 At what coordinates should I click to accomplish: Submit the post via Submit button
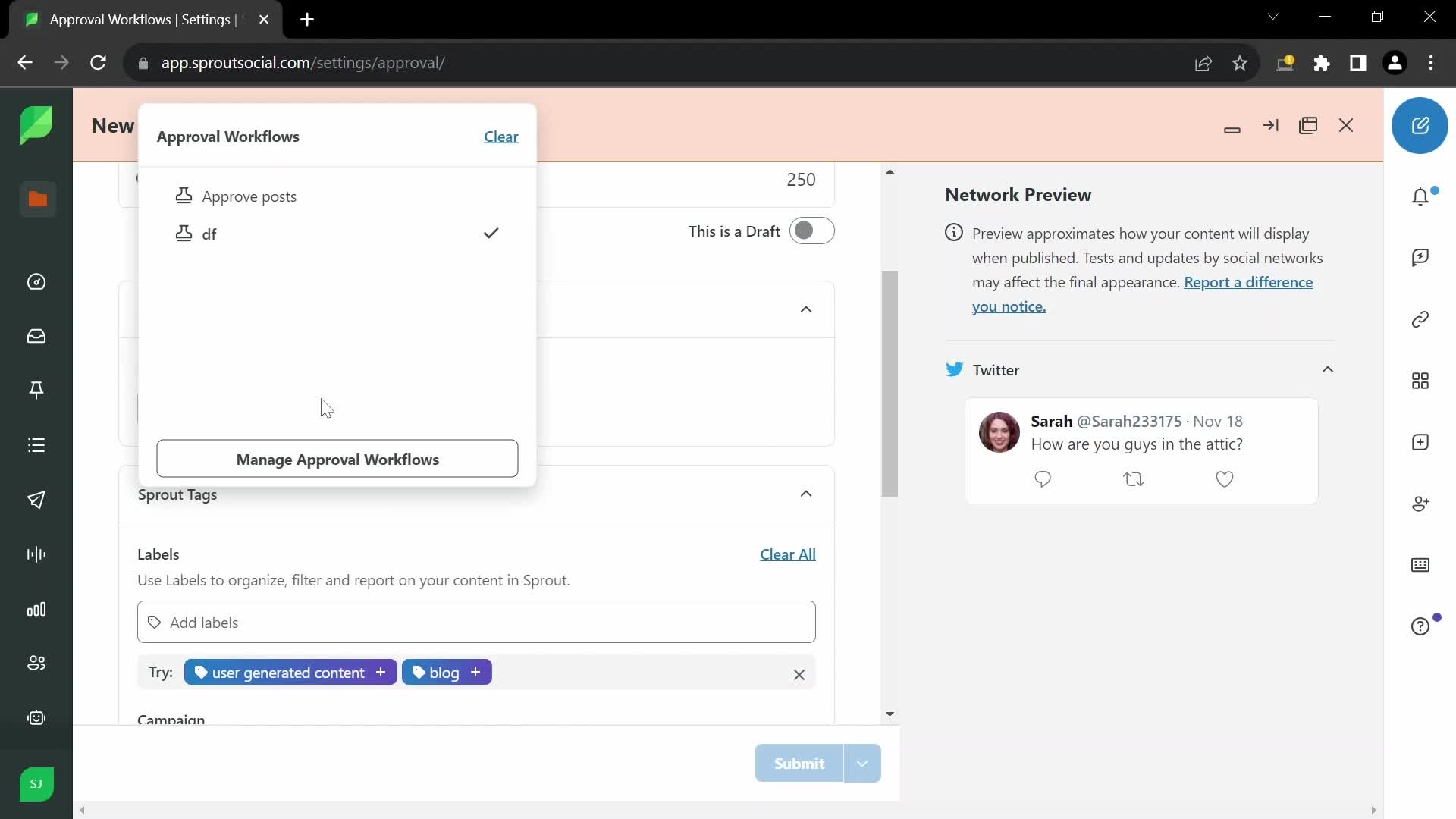pyautogui.click(x=800, y=764)
